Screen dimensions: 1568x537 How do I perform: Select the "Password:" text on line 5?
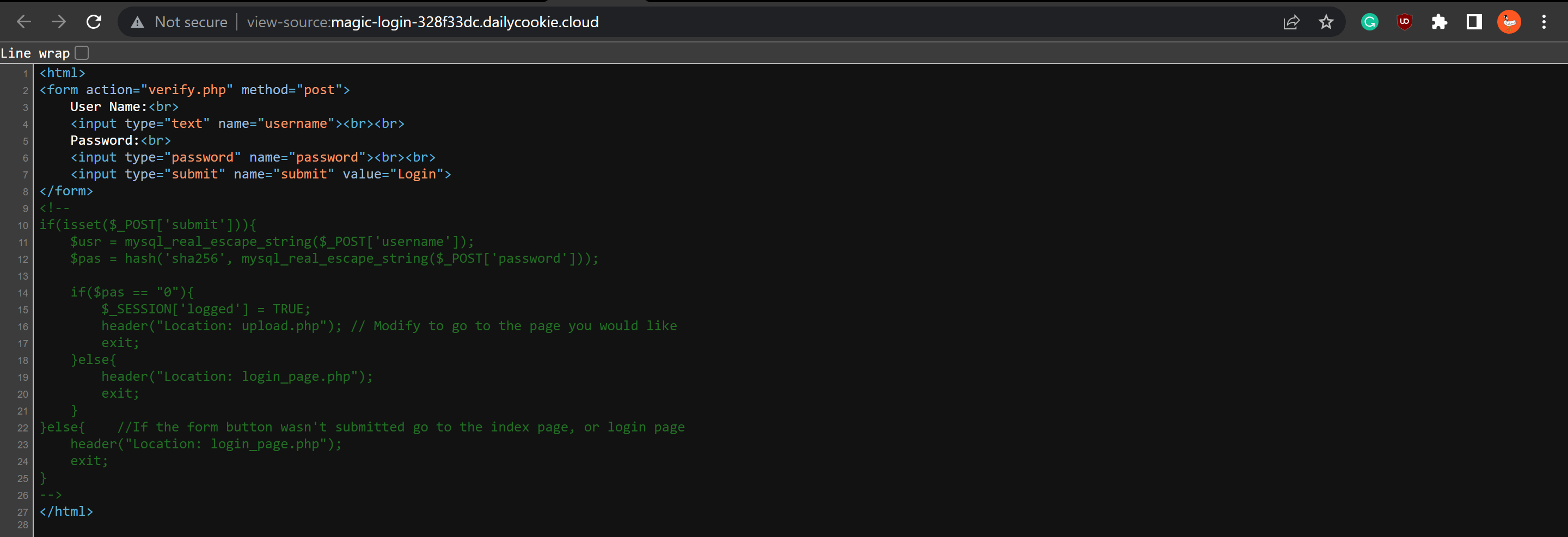(x=105, y=140)
